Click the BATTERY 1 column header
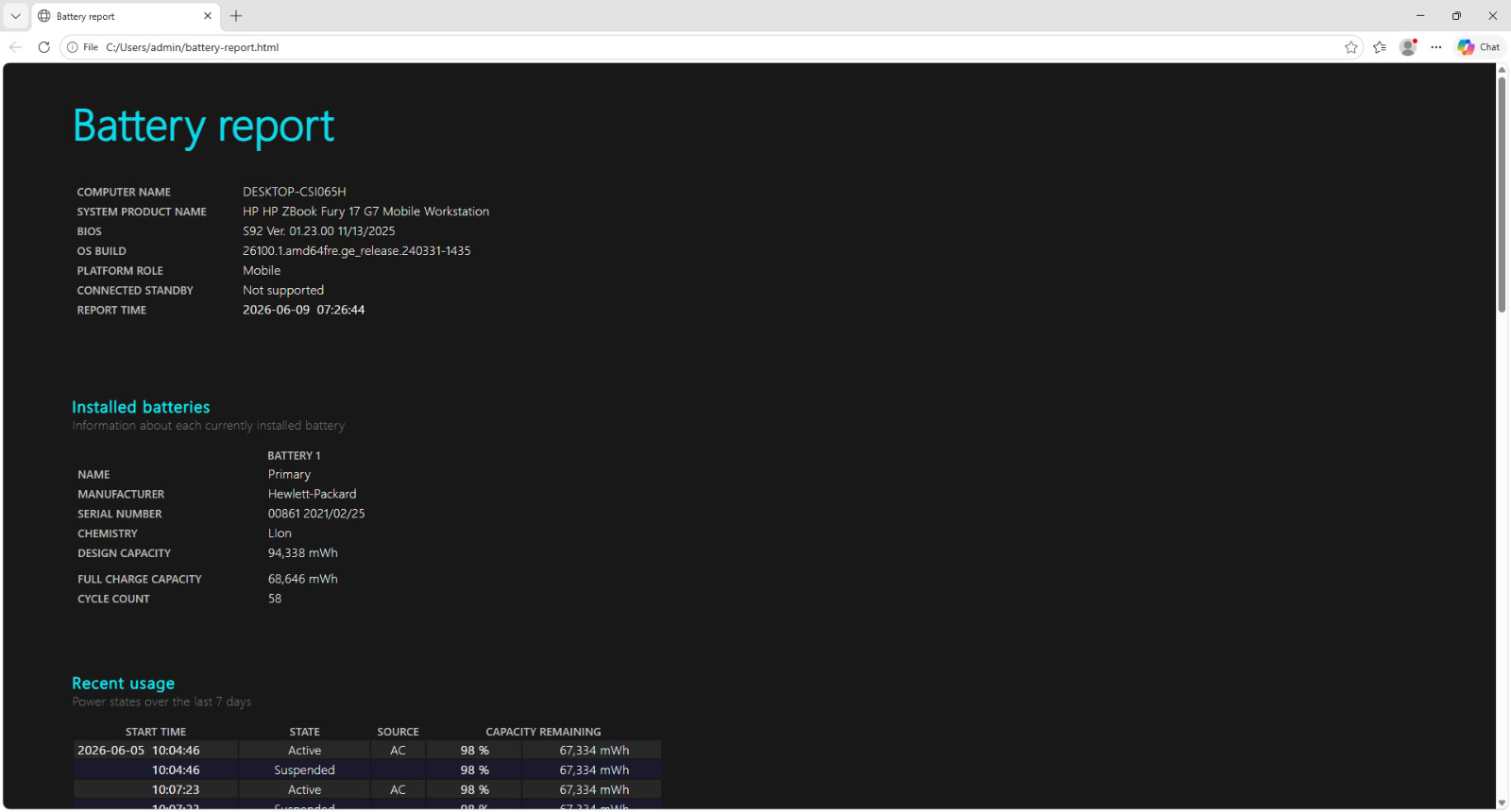The image size is (1511, 812). click(x=294, y=456)
